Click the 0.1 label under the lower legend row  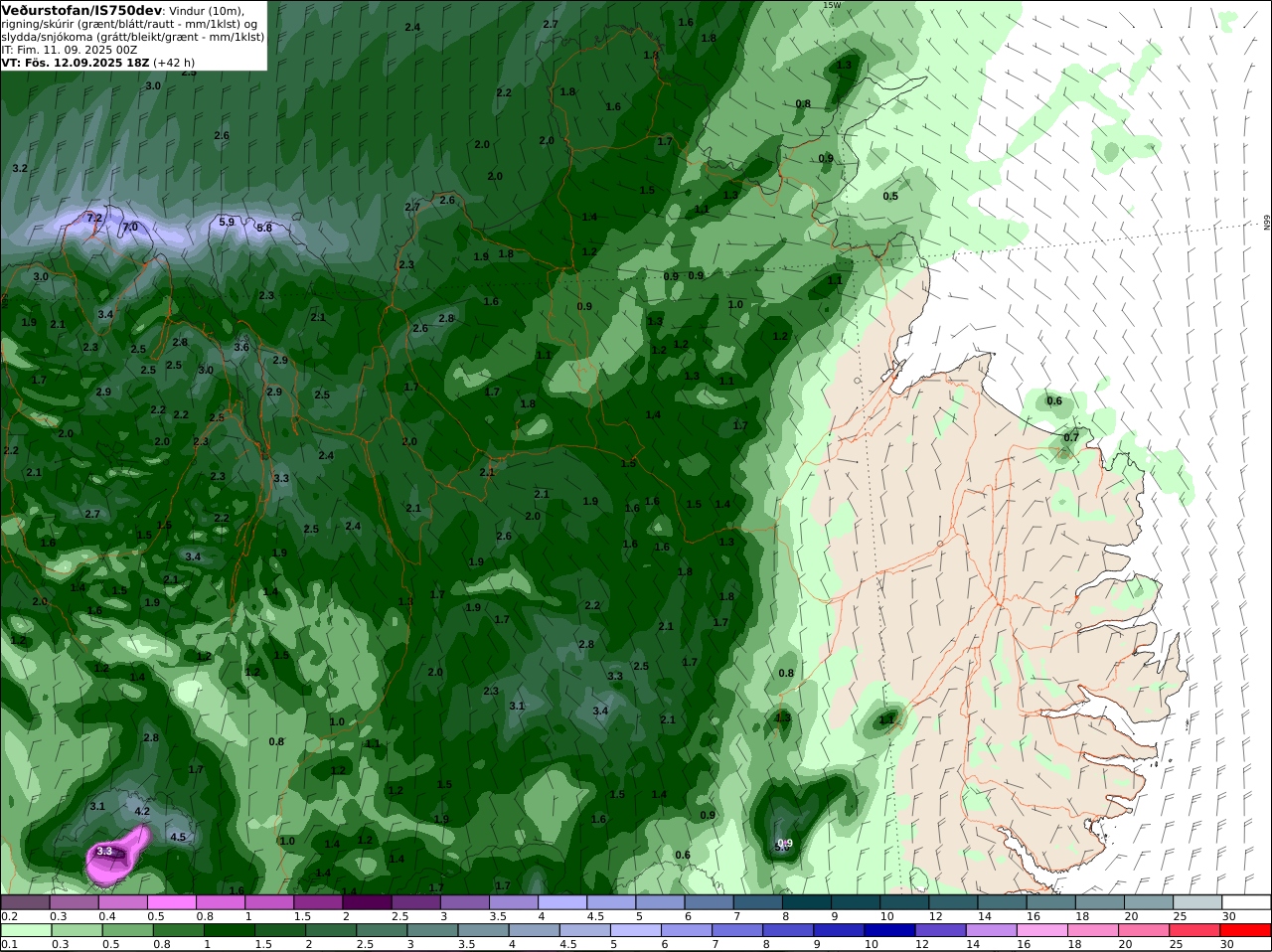coord(9,944)
